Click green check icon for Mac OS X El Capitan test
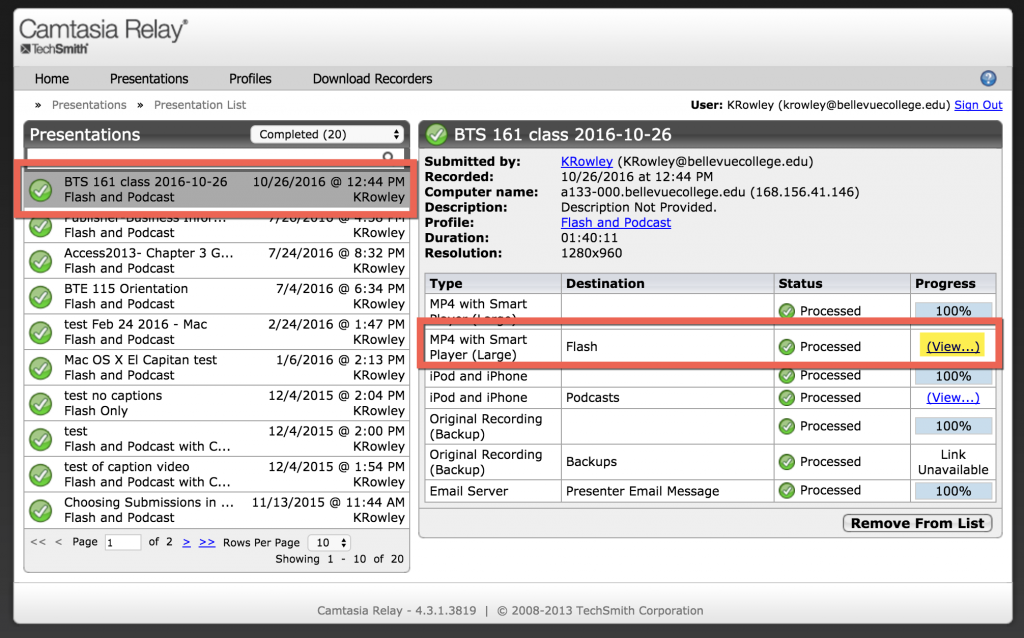 pyautogui.click(x=41, y=368)
